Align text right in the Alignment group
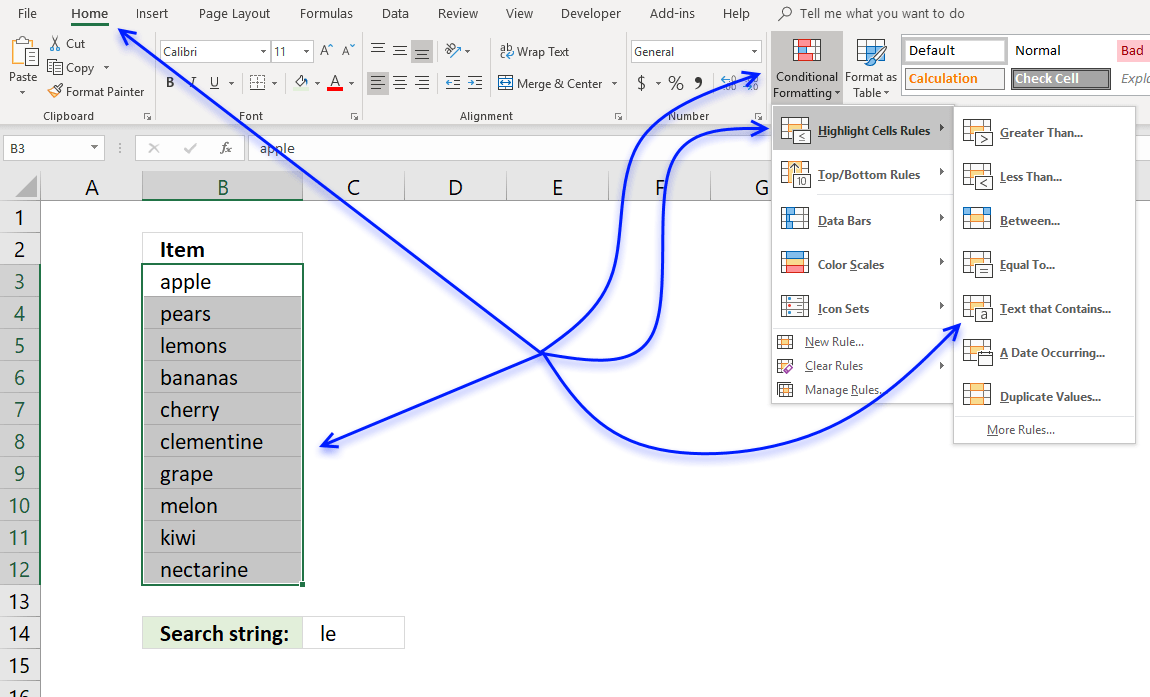The height and width of the screenshot is (697, 1150). click(x=422, y=83)
